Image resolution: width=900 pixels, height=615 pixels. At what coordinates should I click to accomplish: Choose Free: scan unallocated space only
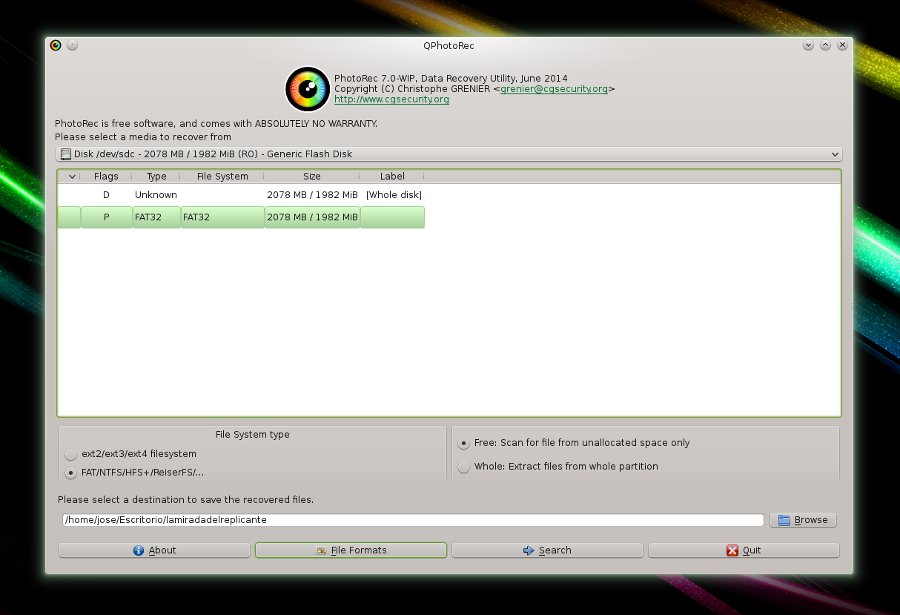point(463,443)
